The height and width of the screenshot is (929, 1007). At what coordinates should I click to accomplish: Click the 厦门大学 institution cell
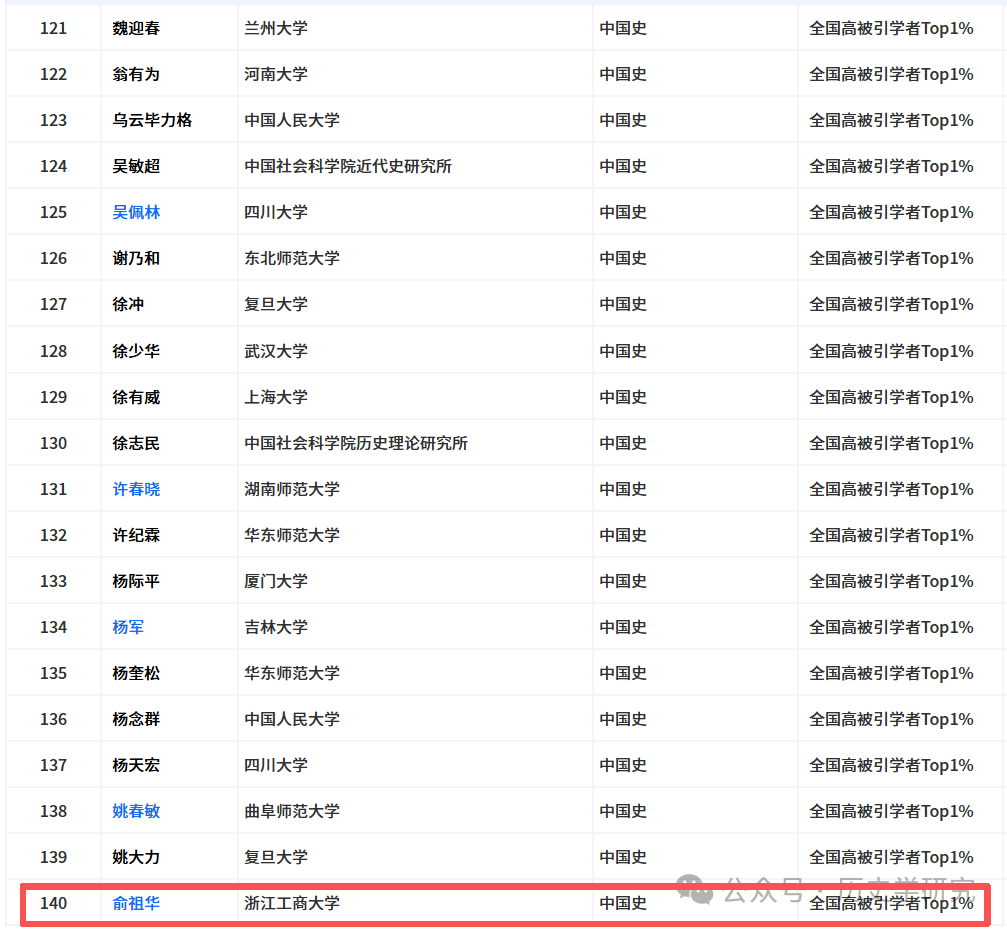click(276, 581)
